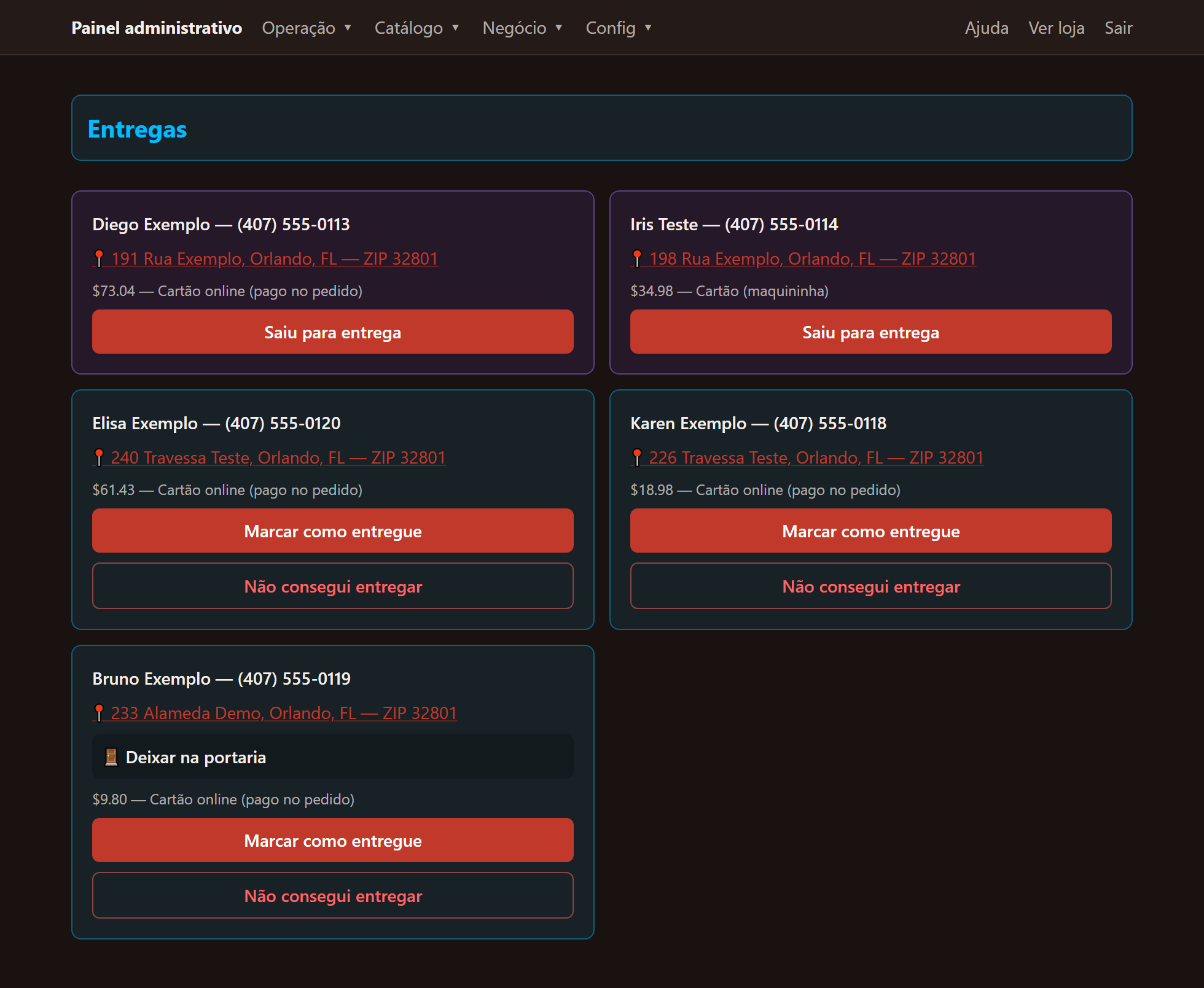Image resolution: width=1204 pixels, height=988 pixels.
Task: Click the door icon next to Deixar na portaria
Action: click(x=111, y=757)
